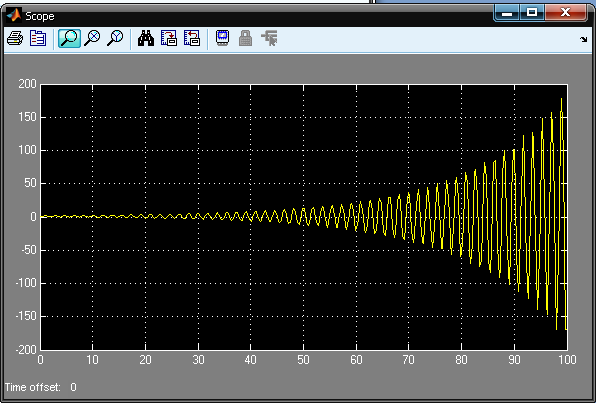Restore saved axes settings
Viewport: 596px width, 403px height.
(192, 38)
